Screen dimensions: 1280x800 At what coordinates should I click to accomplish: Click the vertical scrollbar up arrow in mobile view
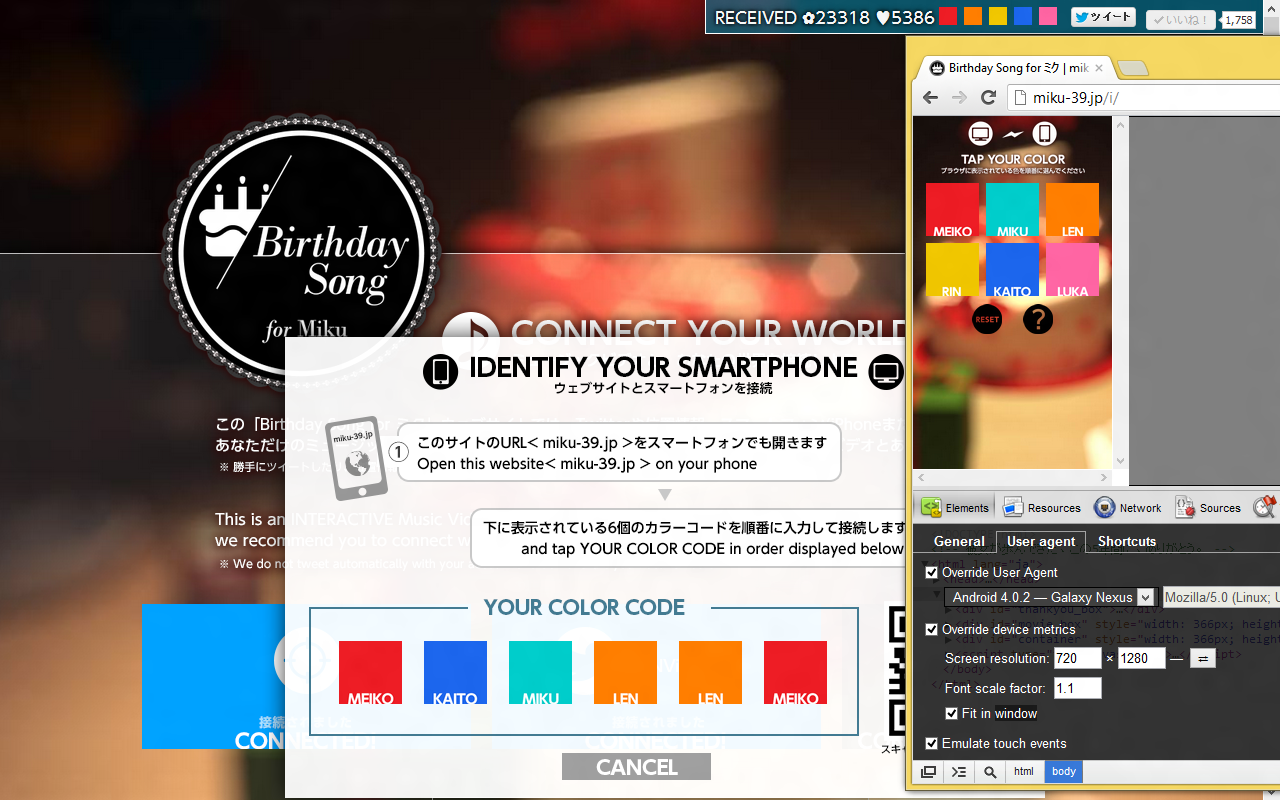(x=1121, y=125)
